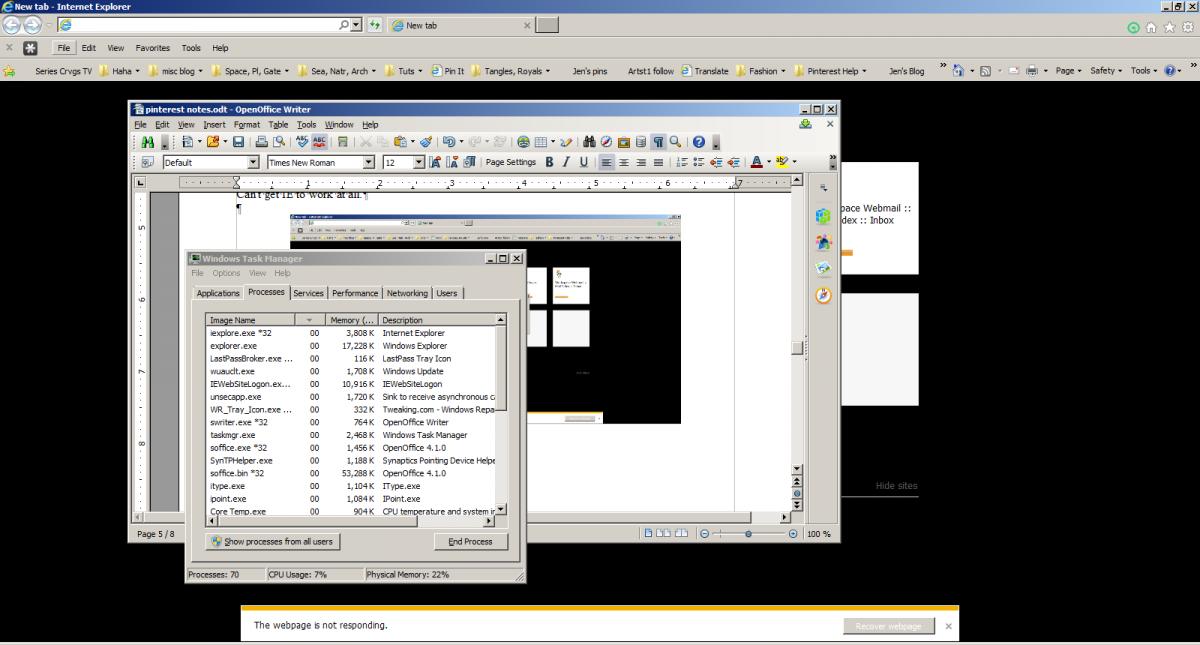Screen dimensions: 1200x645
Task: Switch to Applications tab in Task Manager
Action: point(218,293)
